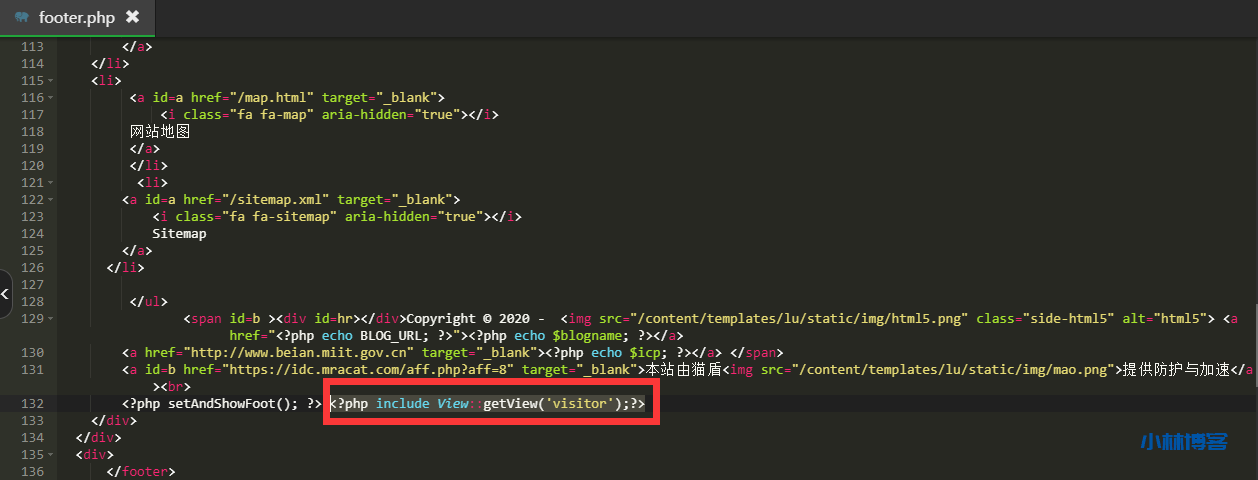Collapse the div block at line 135
Image resolution: width=1258 pixels, height=480 pixels.
(x=51, y=455)
